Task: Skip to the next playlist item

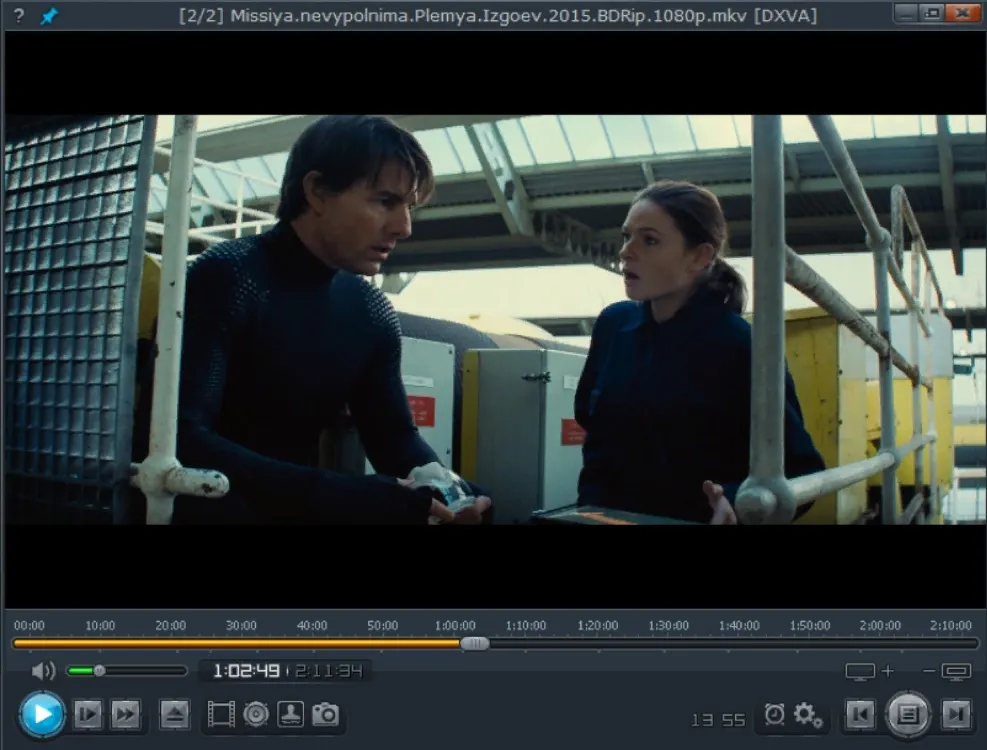Action: pos(956,715)
